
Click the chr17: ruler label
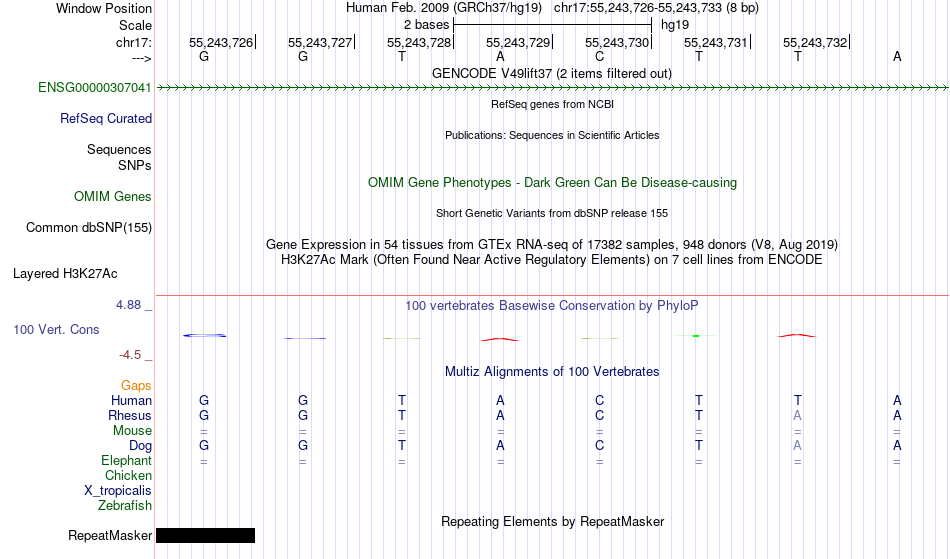coord(134,42)
